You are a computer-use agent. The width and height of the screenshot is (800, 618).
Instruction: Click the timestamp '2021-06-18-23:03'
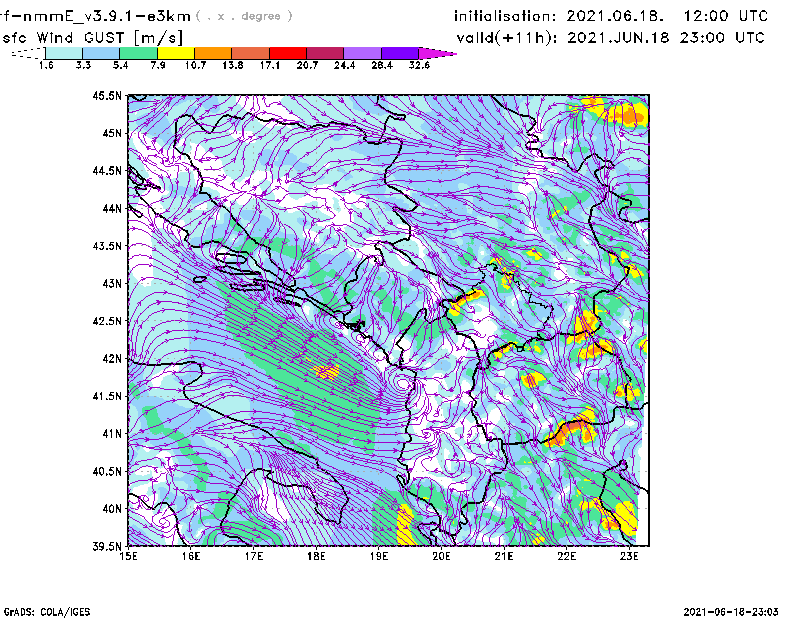pyautogui.click(x=731, y=612)
